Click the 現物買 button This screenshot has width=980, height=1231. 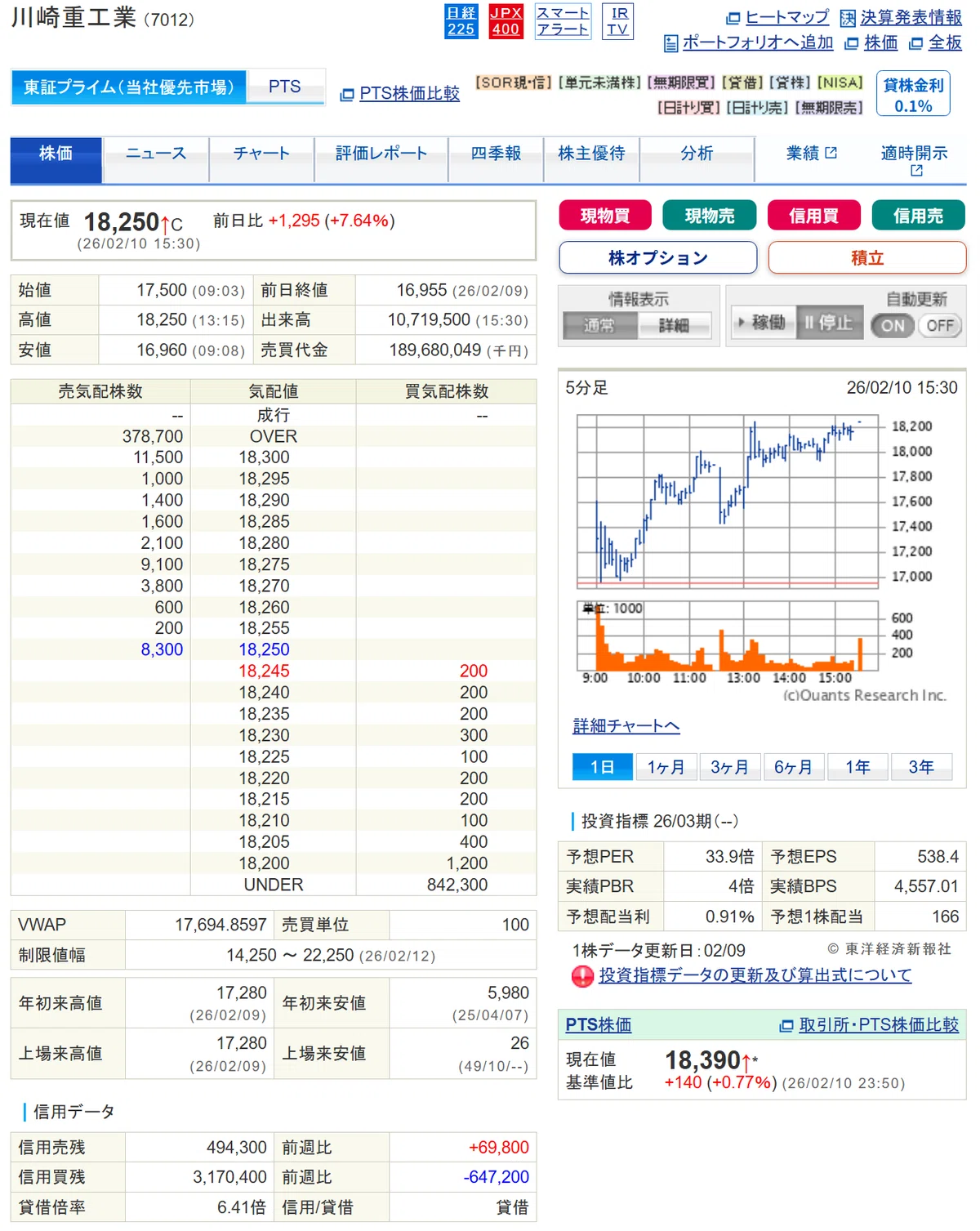pos(605,216)
